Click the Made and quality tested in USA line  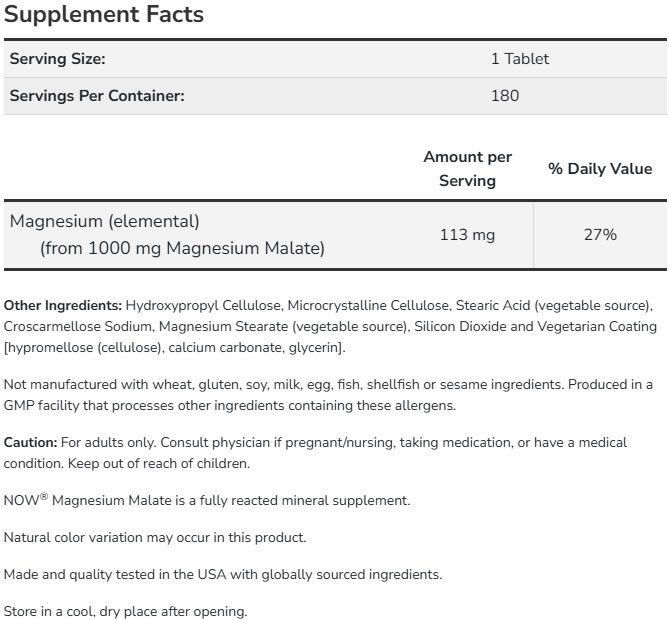point(222,574)
